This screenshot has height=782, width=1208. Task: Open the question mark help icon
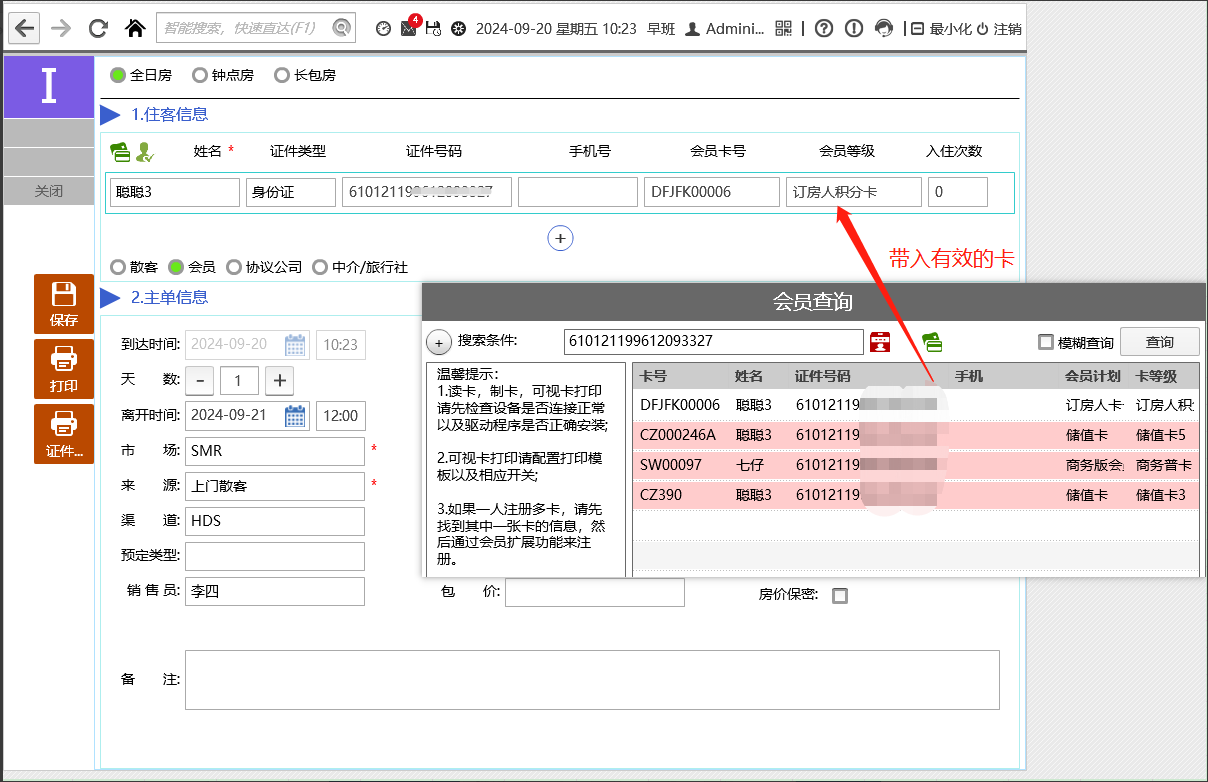pos(824,29)
